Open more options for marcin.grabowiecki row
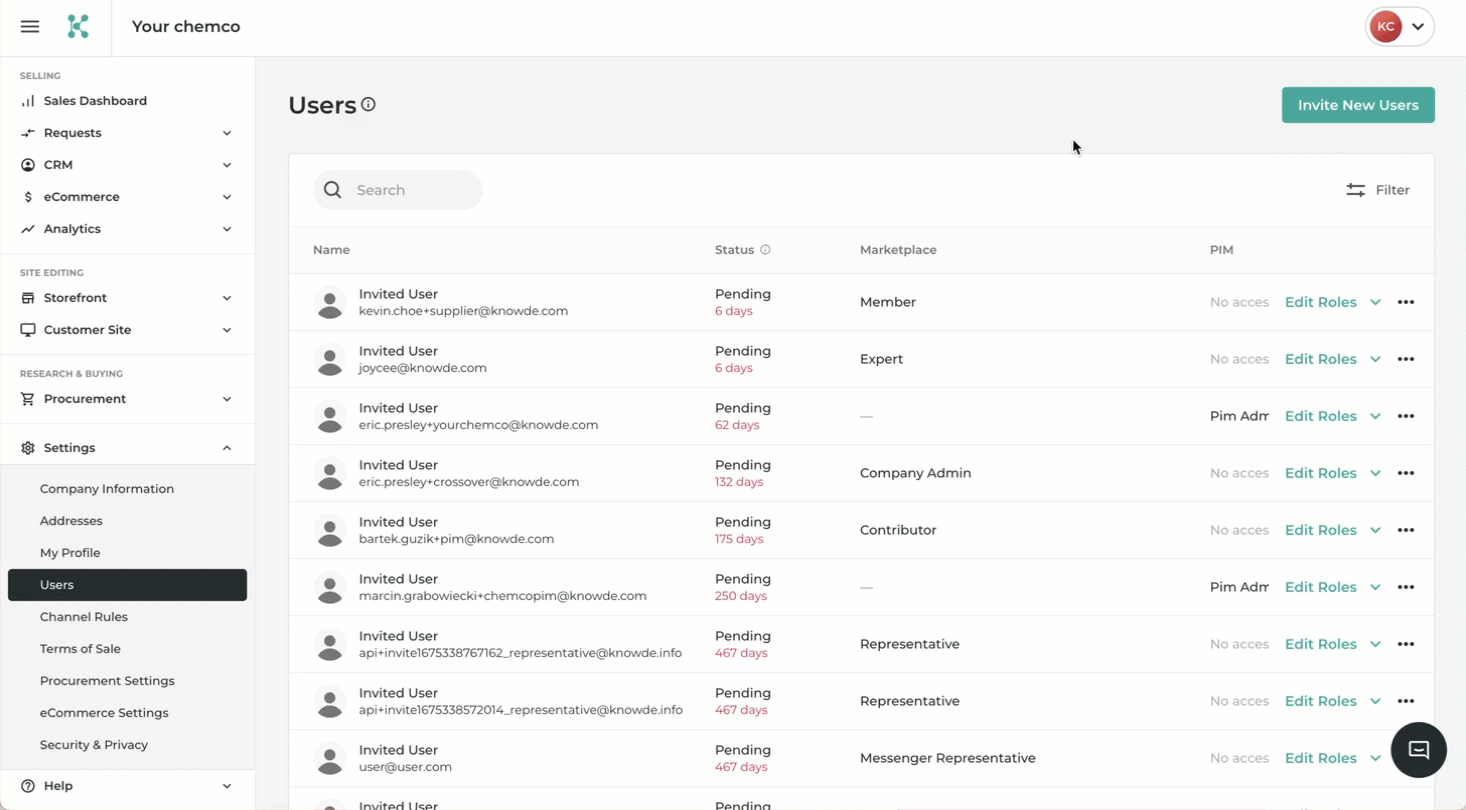The height and width of the screenshot is (810, 1466). (x=1406, y=587)
